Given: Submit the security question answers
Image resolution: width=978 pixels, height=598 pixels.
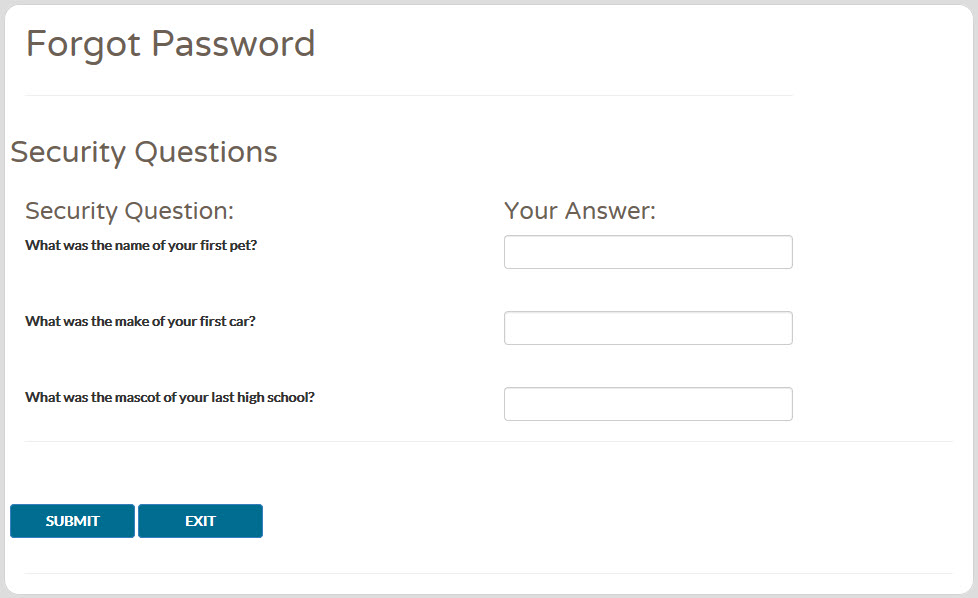Looking at the screenshot, I should pos(72,521).
